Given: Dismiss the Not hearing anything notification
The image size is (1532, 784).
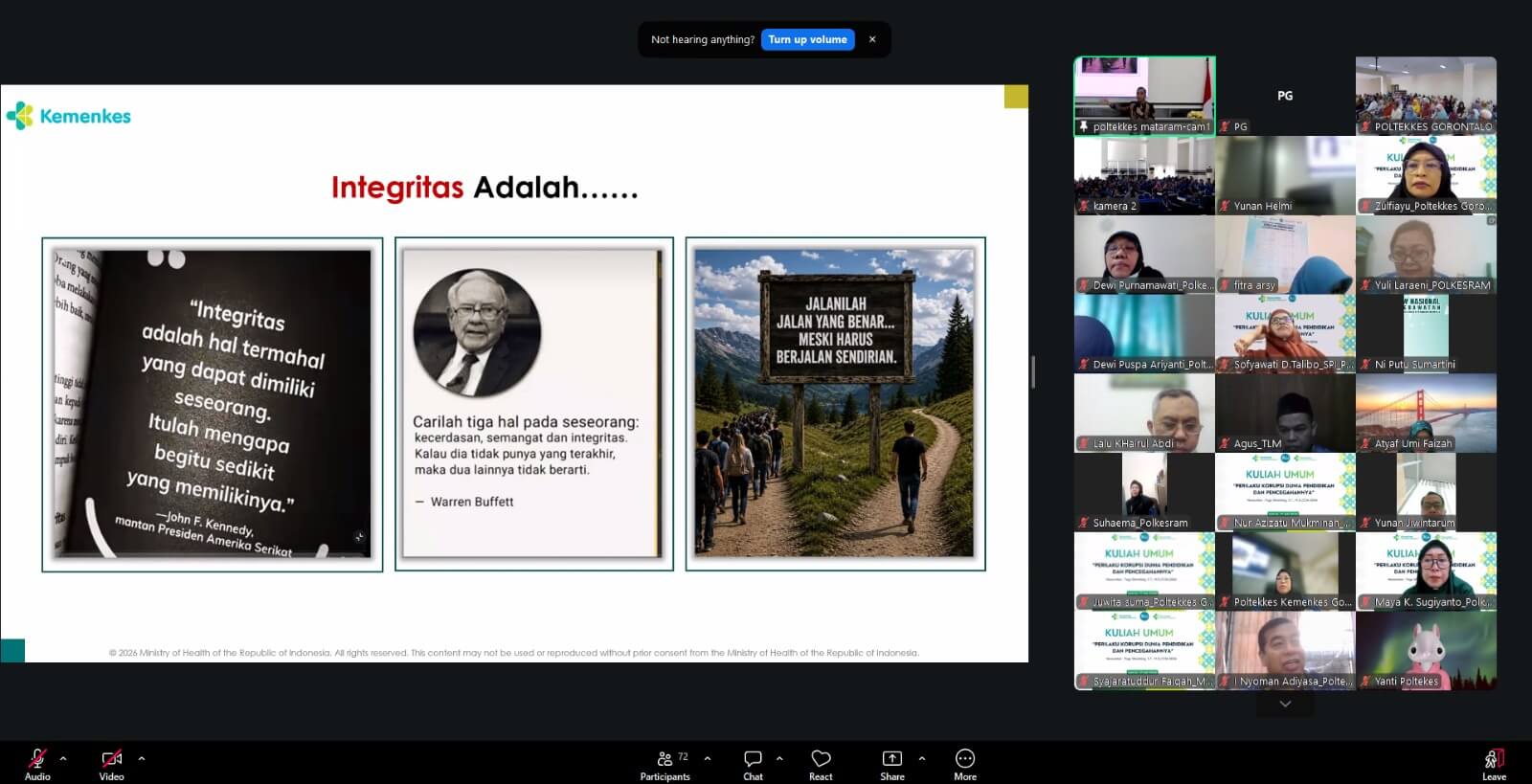Looking at the screenshot, I should (x=872, y=39).
